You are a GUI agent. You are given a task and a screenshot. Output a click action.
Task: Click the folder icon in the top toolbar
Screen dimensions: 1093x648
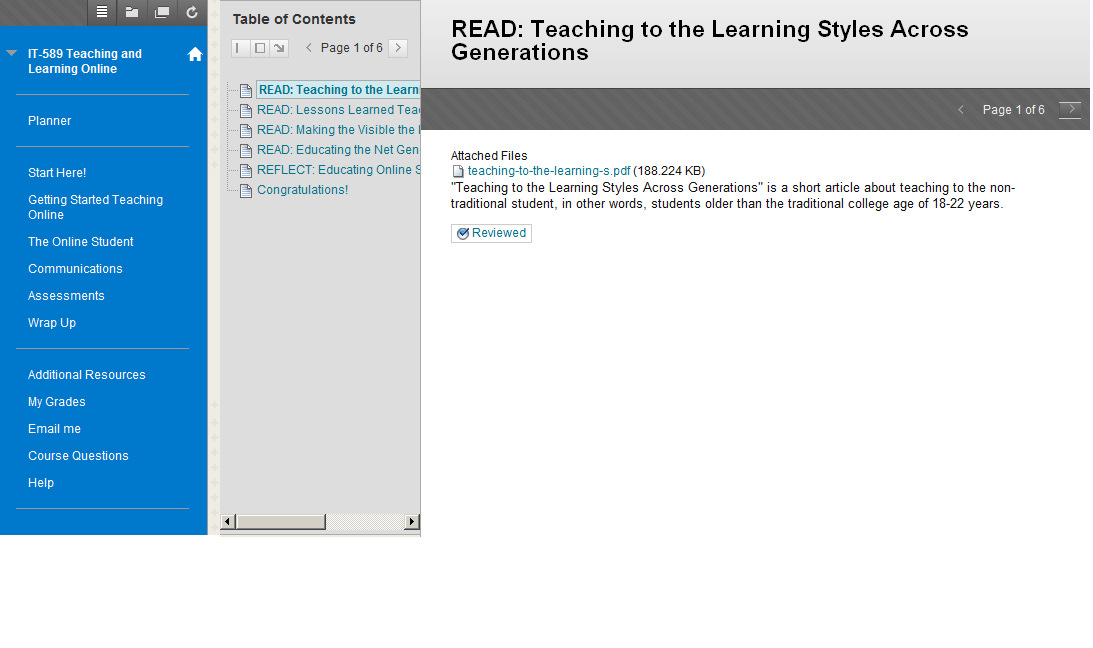click(132, 12)
